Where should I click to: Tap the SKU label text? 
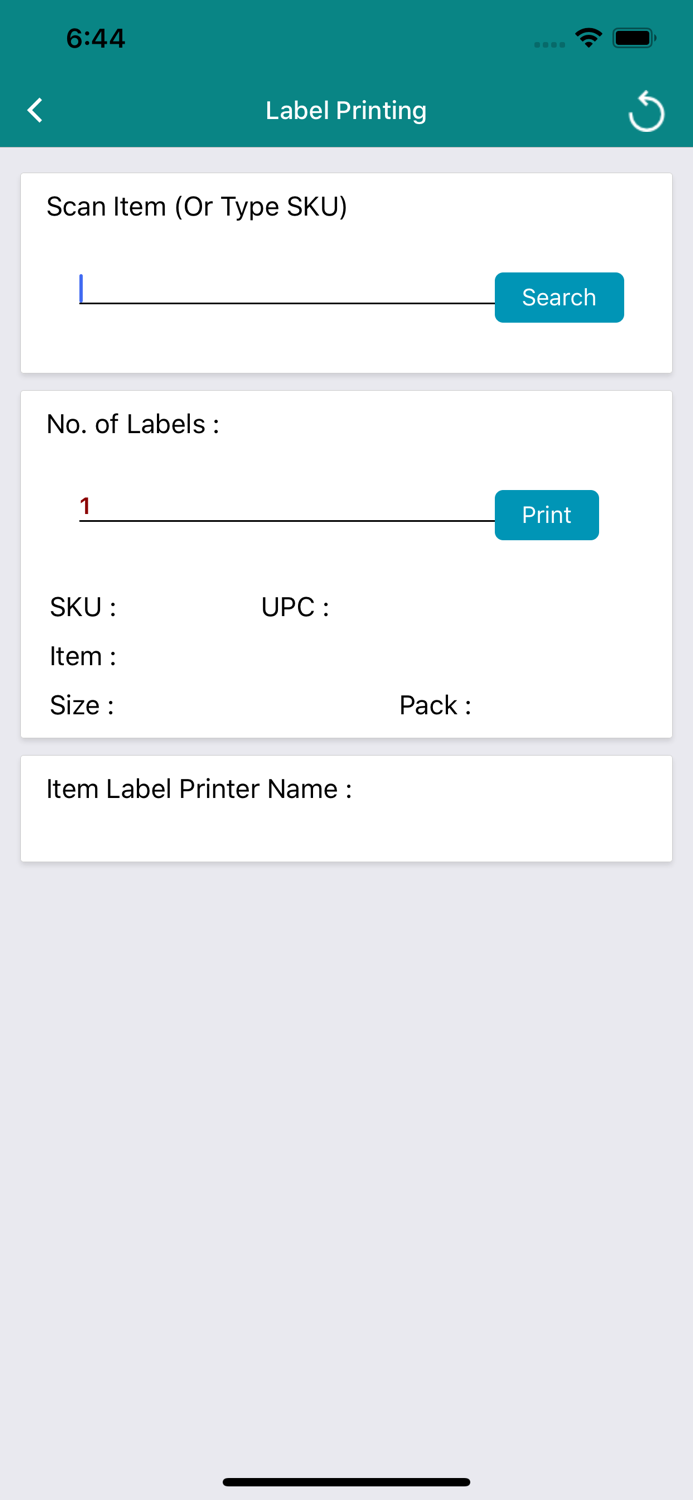tap(83, 607)
